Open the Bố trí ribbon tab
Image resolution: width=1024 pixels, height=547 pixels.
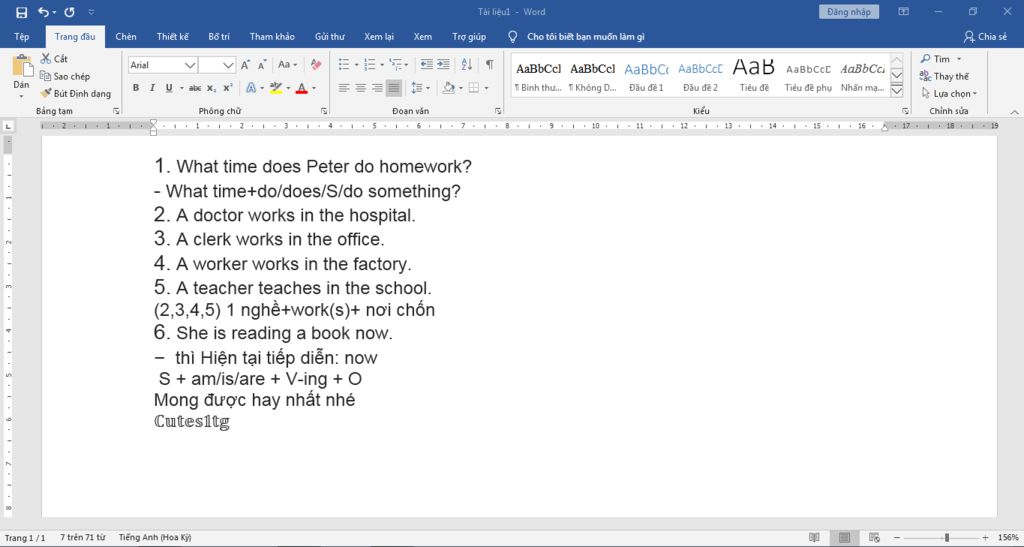(x=219, y=36)
